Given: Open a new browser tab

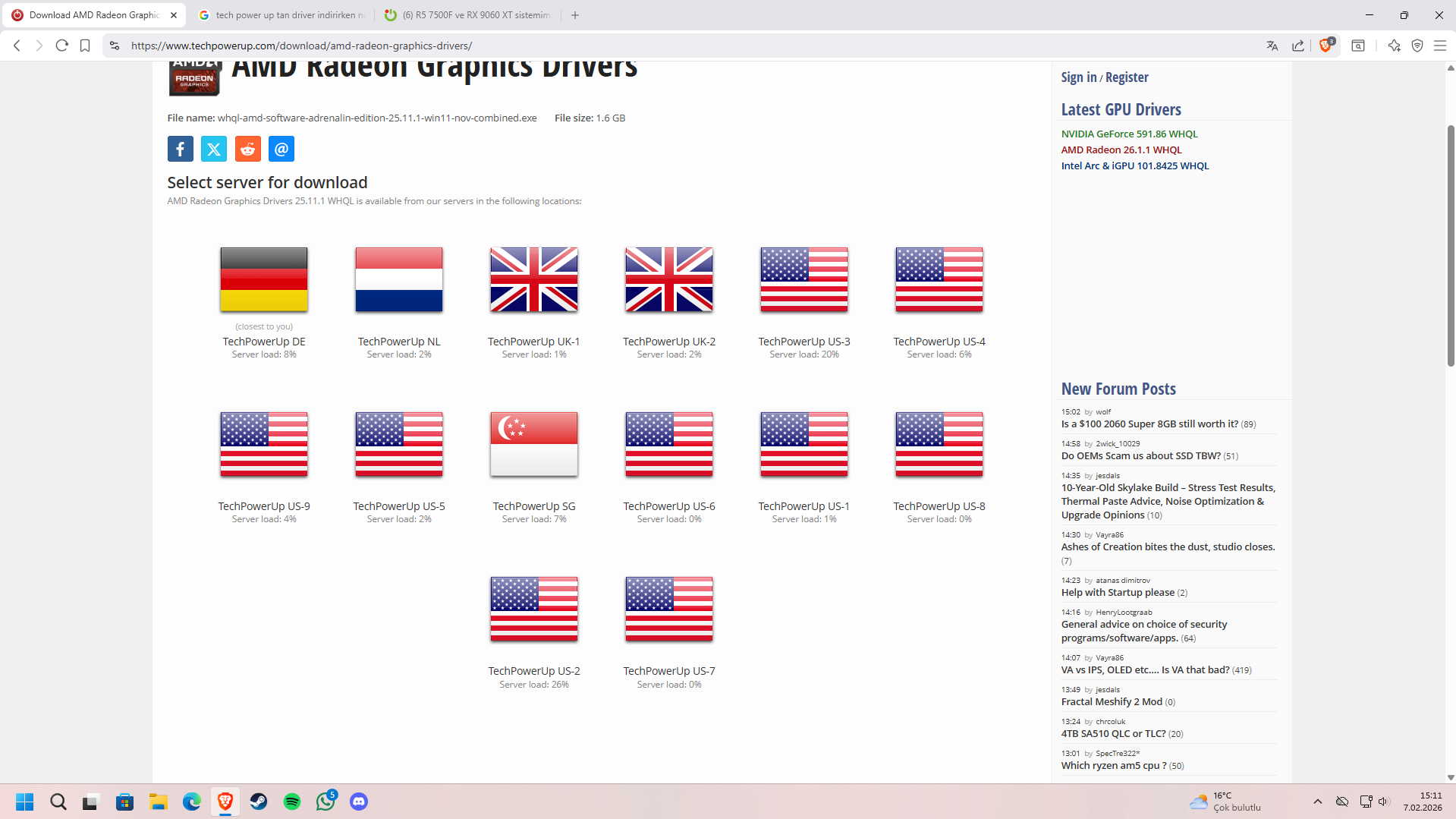Looking at the screenshot, I should click(575, 15).
